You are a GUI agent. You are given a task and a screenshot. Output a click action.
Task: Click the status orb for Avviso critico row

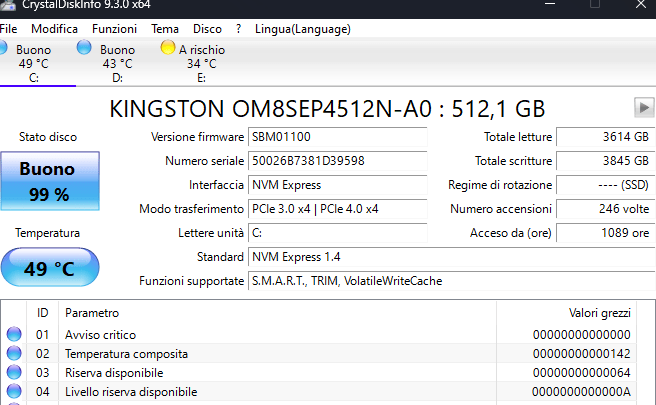click(14, 335)
